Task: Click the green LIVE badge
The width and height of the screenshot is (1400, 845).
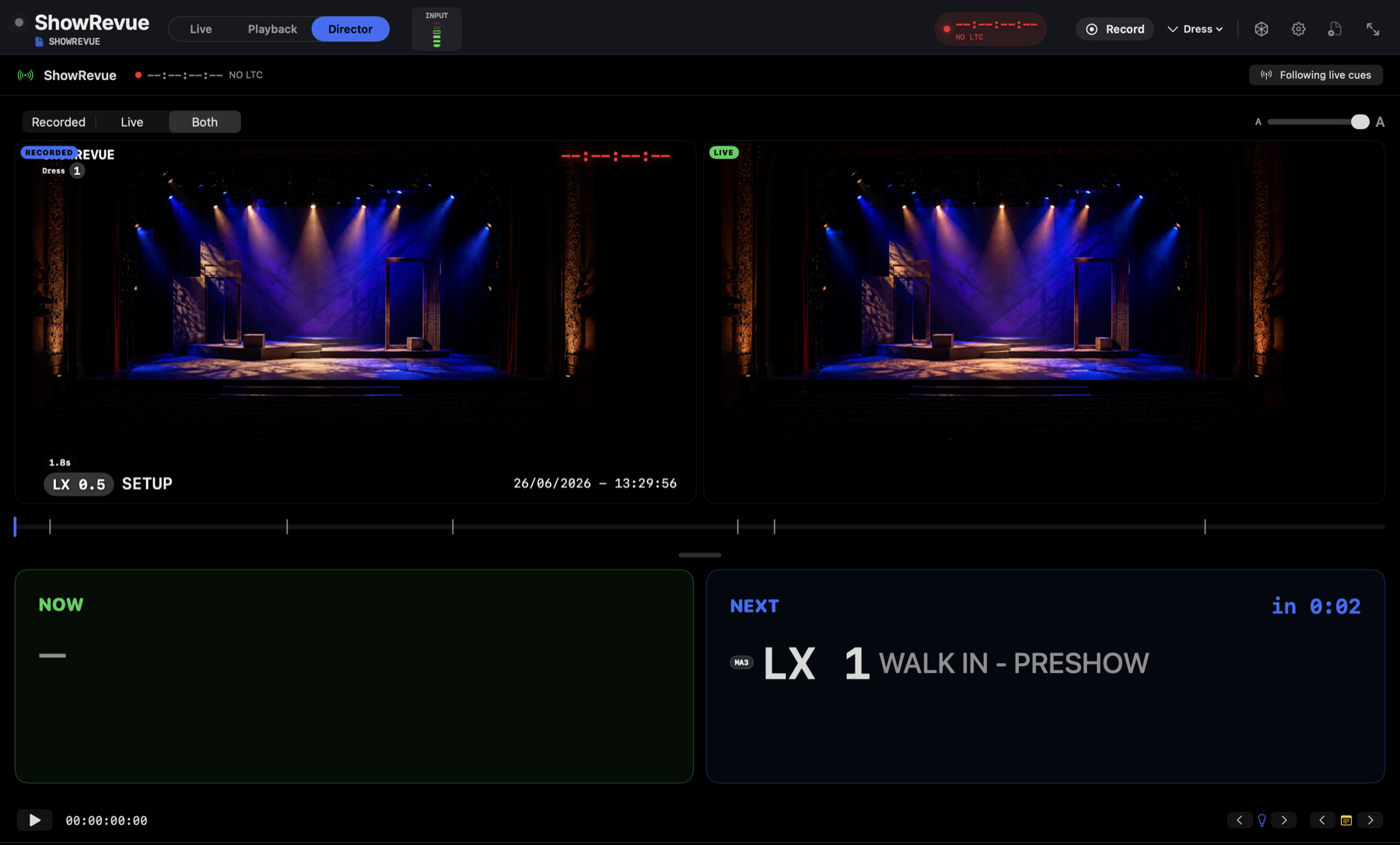Action: (x=723, y=153)
